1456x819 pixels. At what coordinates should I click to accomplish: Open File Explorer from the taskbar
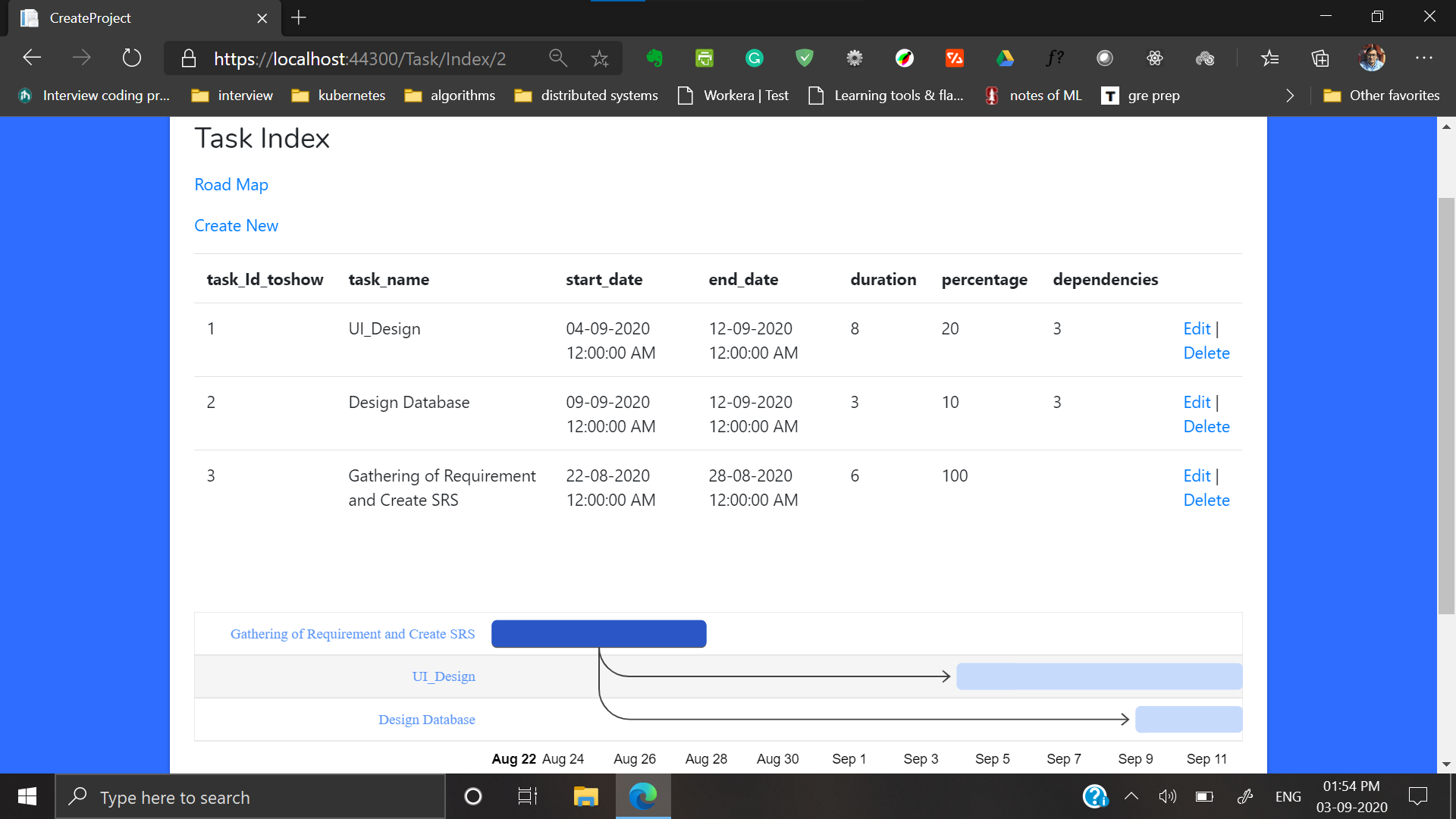point(585,796)
